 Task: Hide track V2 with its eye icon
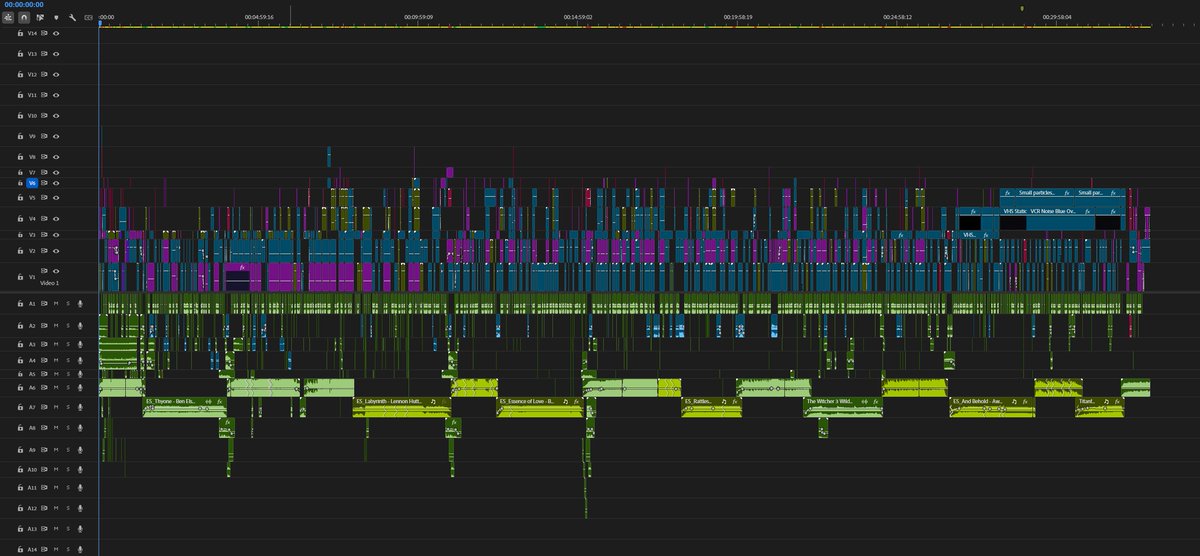57,251
